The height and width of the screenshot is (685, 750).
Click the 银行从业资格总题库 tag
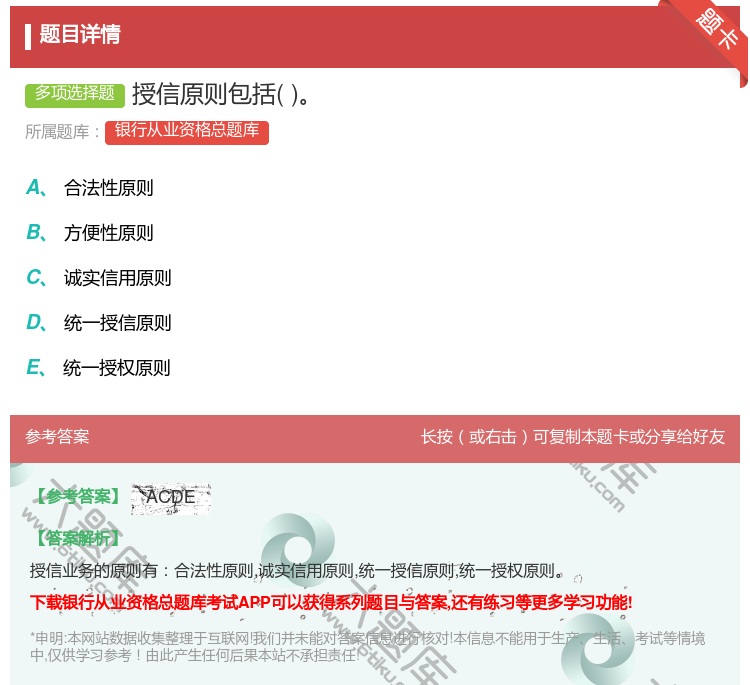[x=187, y=132]
